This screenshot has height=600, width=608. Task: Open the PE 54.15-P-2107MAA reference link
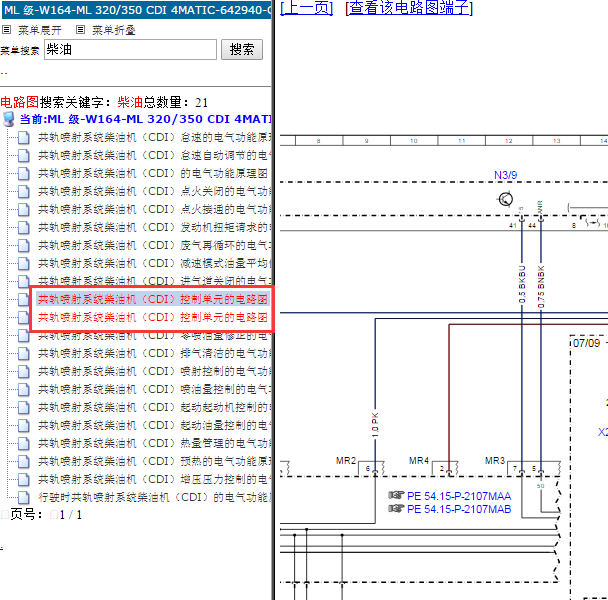tap(459, 496)
